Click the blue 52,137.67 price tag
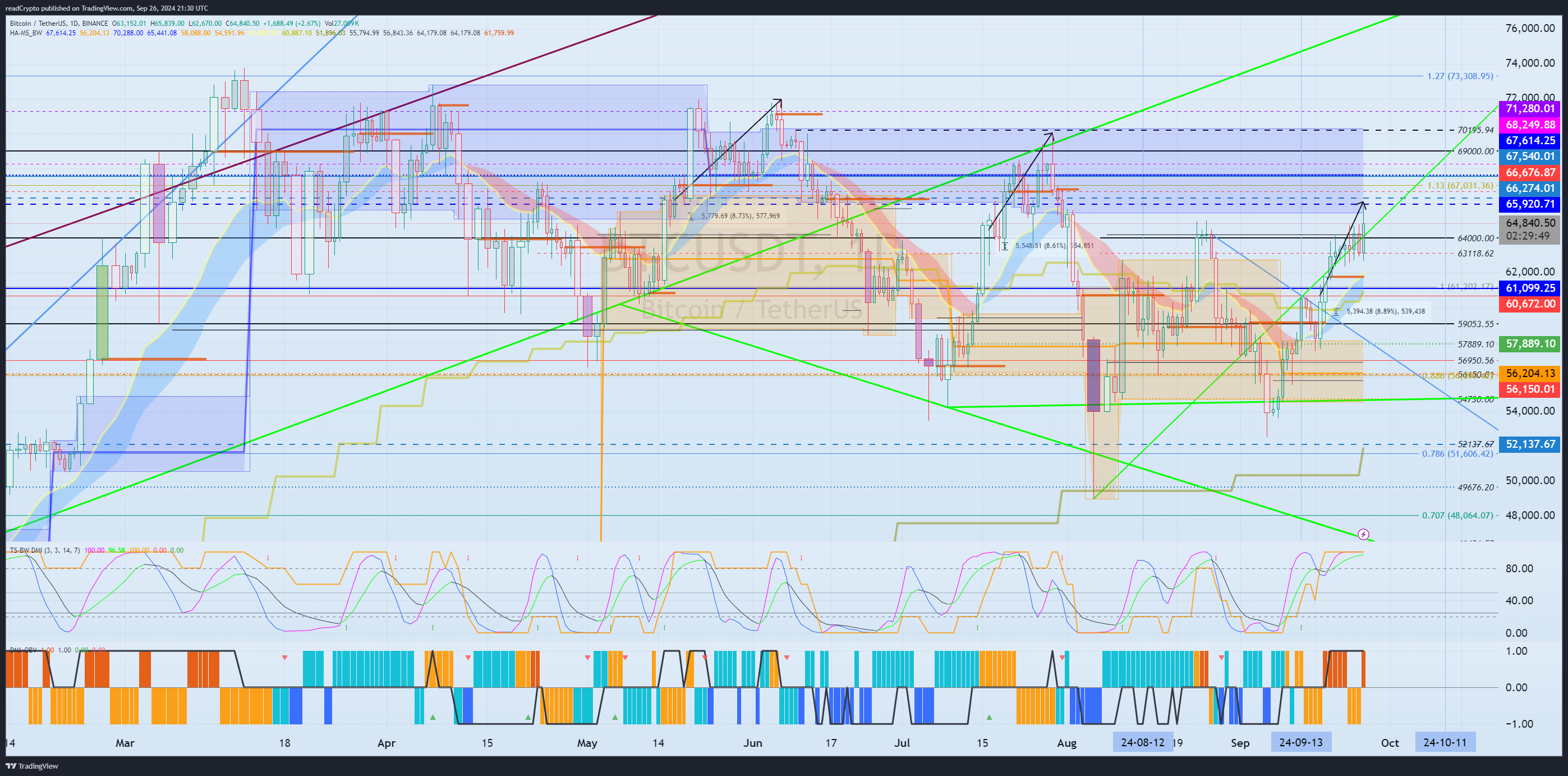The width and height of the screenshot is (1568, 776). [1530, 444]
